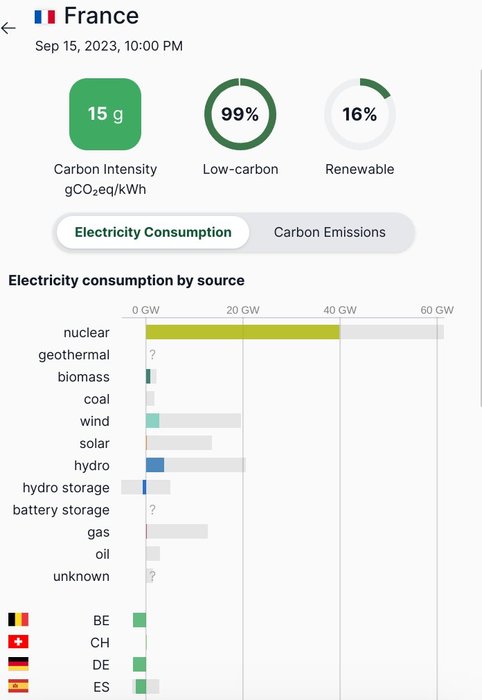Click the Belgium flag icon next to BE
Screen dimensions: 482x700
(x=18, y=619)
